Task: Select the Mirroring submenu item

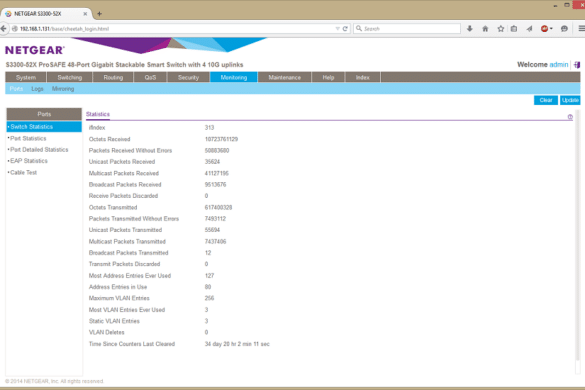Action: [x=63, y=89]
